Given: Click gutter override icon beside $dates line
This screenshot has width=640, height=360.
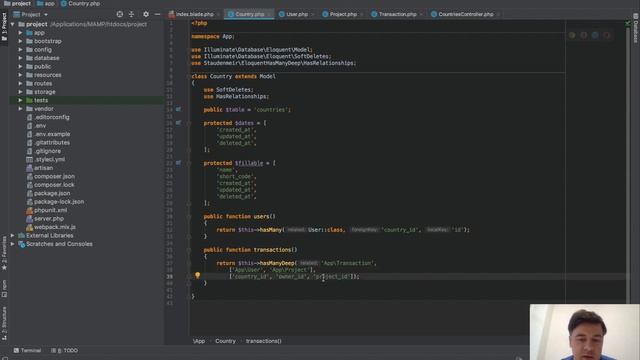Looking at the screenshot, I should click(x=178, y=122).
